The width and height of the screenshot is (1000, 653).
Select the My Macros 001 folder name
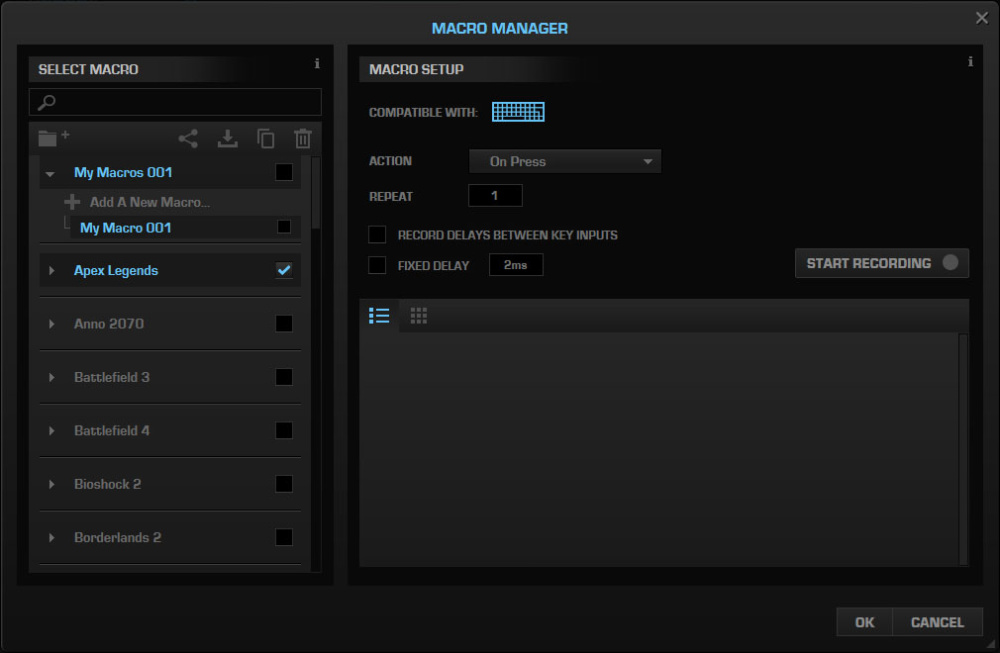tap(123, 173)
